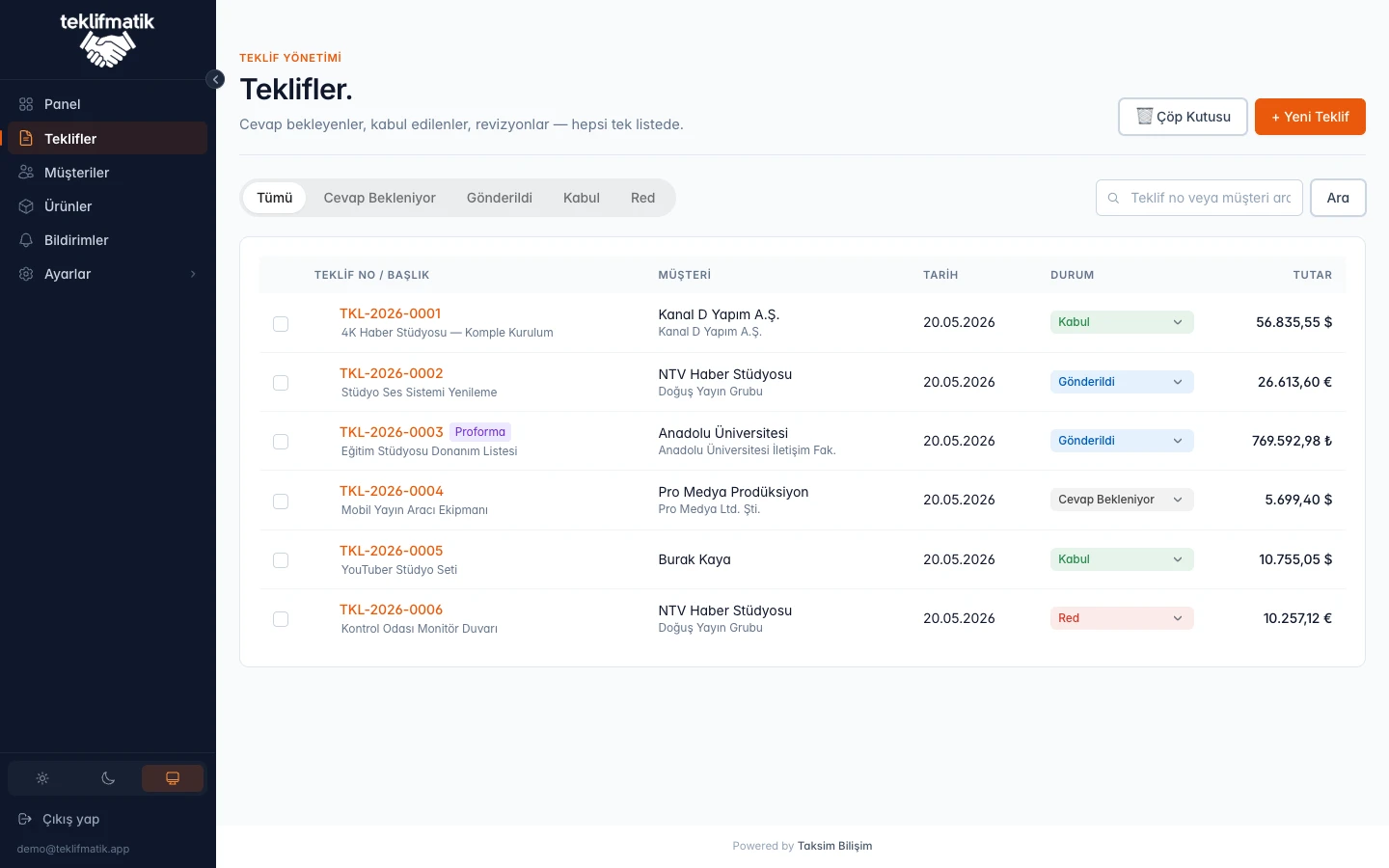Select the Cevap Bekleniyor filter tab
The width and height of the screenshot is (1389, 868).
click(379, 198)
